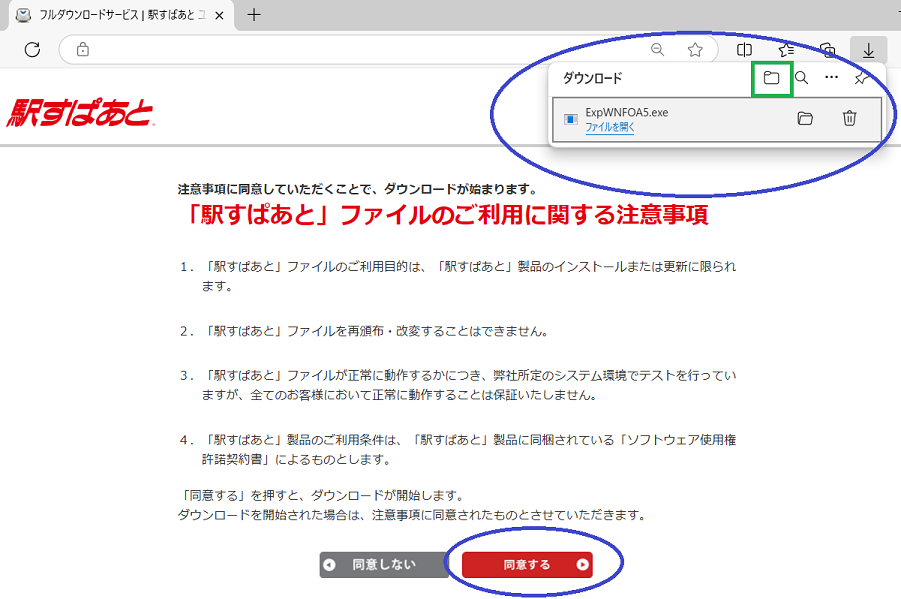The height and width of the screenshot is (599, 901).
Task: Click the line ダウンロードを開始された場合は
Action: pyautogui.click(x=413, y=515)
